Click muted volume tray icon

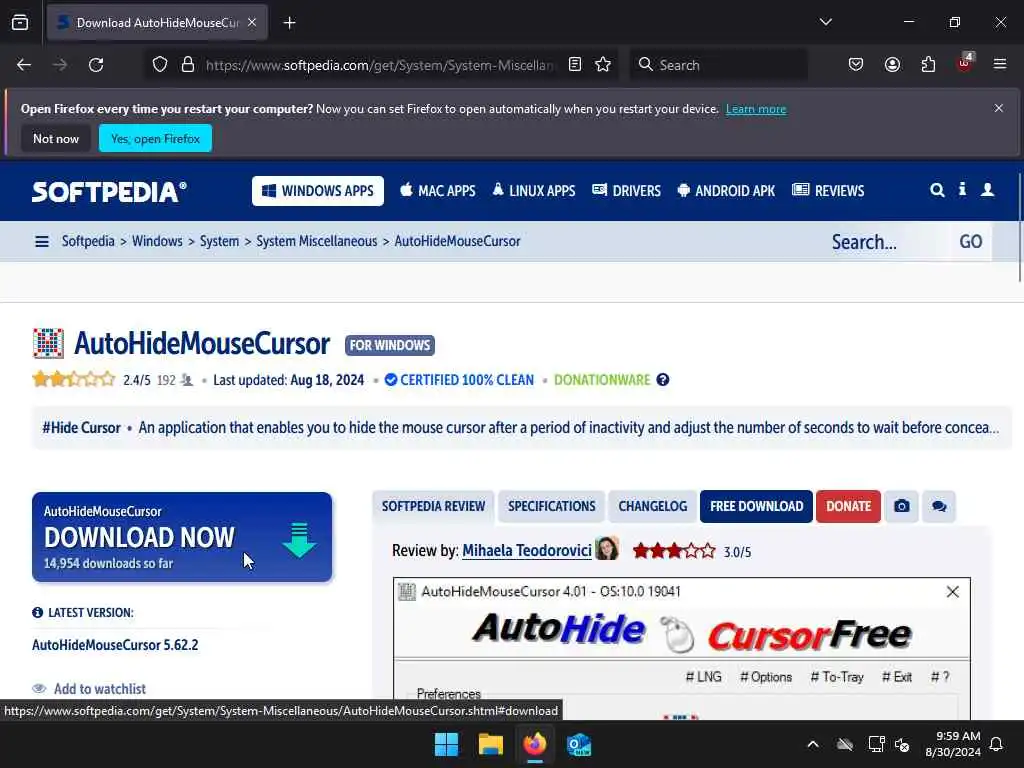(x=903, y=744)
